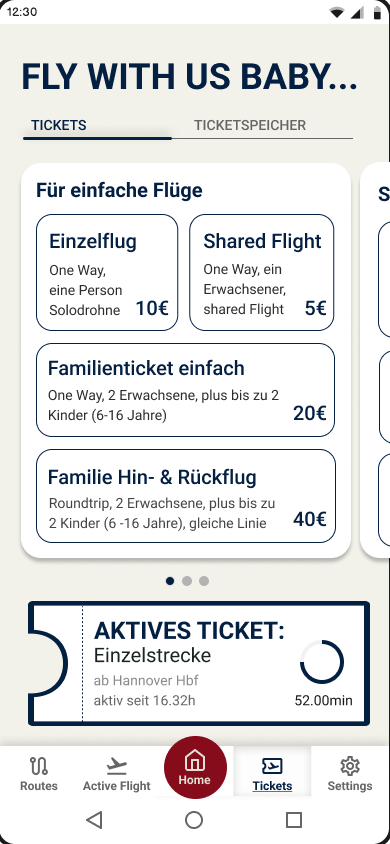Image resolution: width=390 pixels, height=844 pixels.
Task: Switch to the TICKETSPEICHER tab
Action: pyautogui.click(x=250, y=125)
